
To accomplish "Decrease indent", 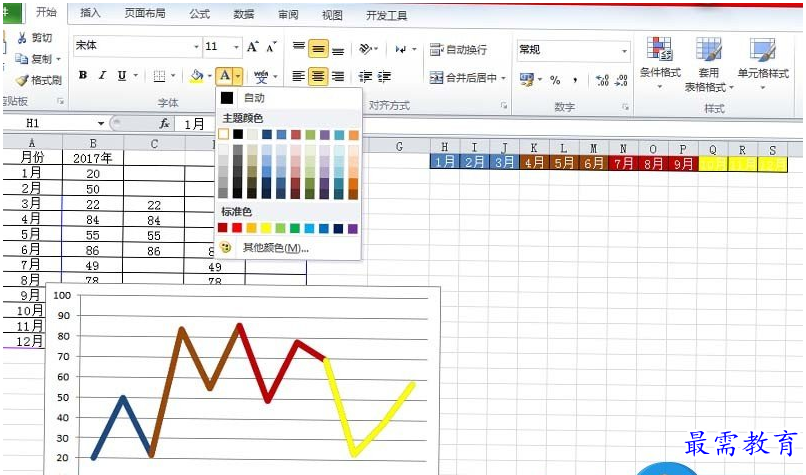I will tap(365, 77).
